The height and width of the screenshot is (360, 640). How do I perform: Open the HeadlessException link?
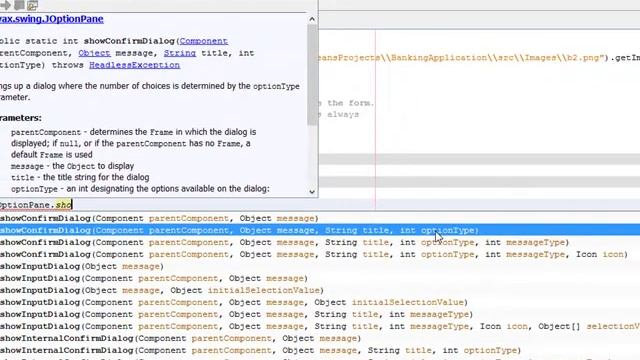pyautogui.click(x=134, y=65)
